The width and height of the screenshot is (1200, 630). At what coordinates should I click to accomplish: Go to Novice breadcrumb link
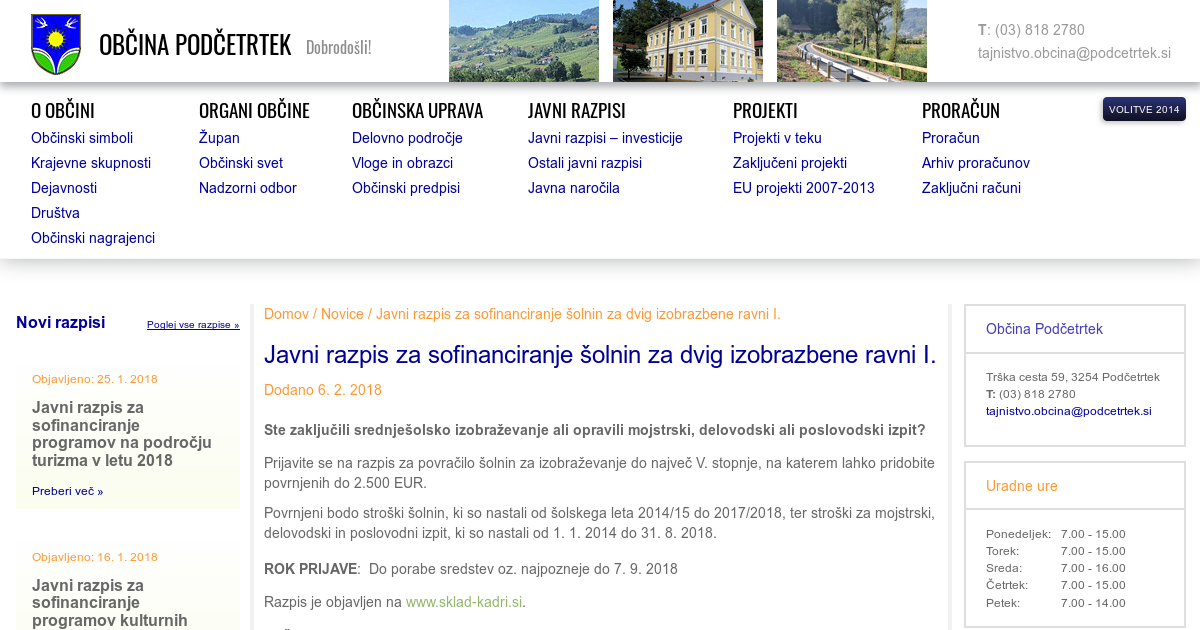click(342, 314)
